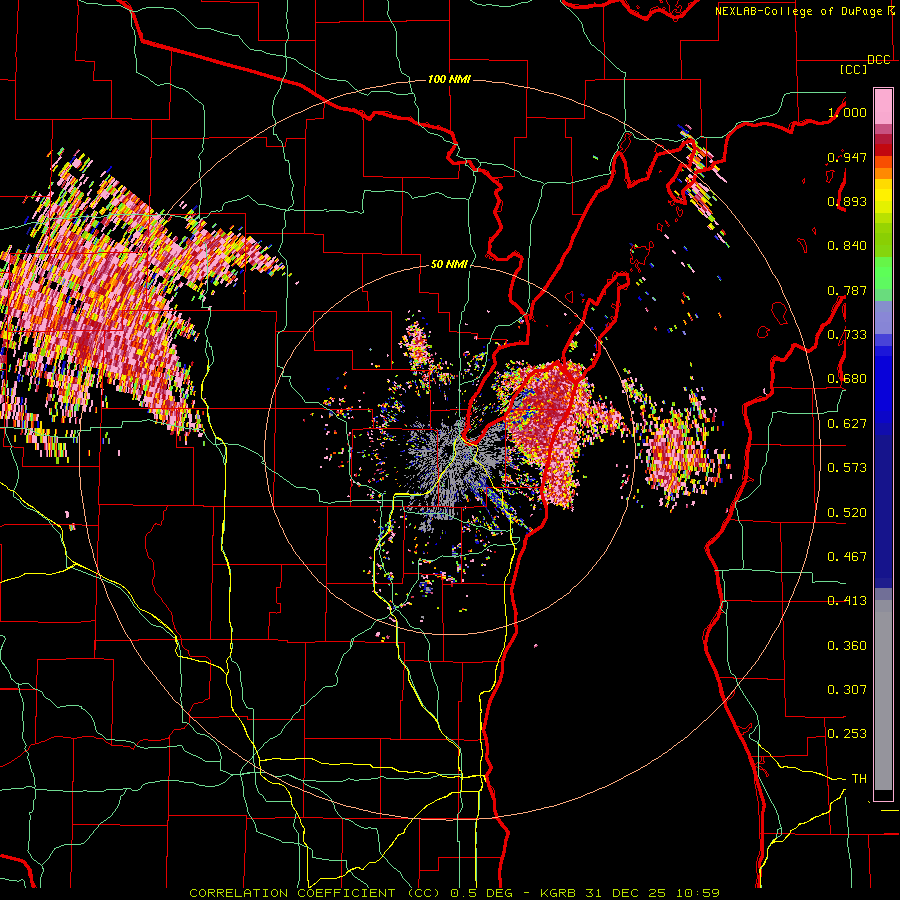Pick the bright green segment of the color bar
This screenshot has width=900, height=900.
coord(883,273)
